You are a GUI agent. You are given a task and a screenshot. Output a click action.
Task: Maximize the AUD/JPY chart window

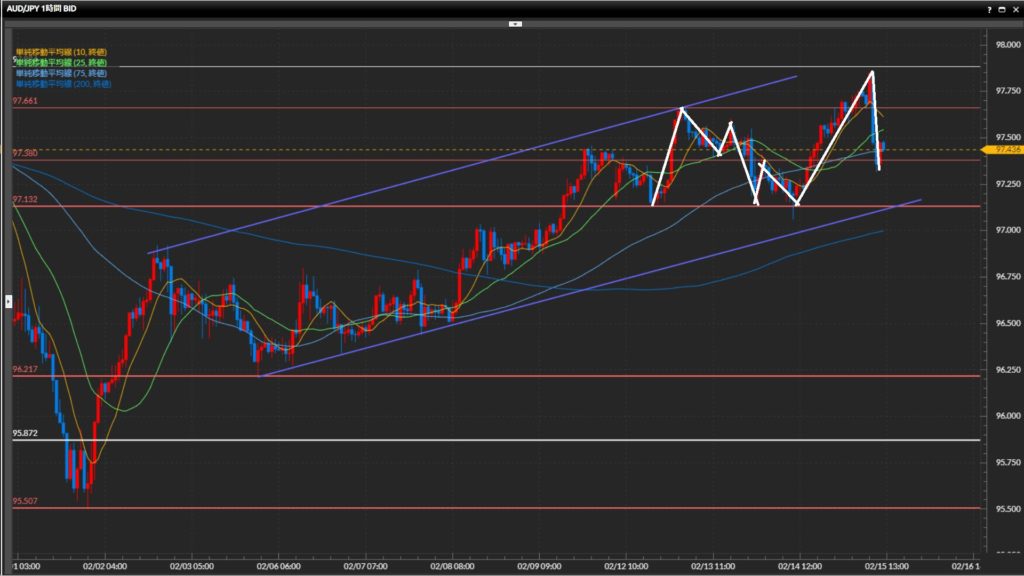(x=1003, y=8)
